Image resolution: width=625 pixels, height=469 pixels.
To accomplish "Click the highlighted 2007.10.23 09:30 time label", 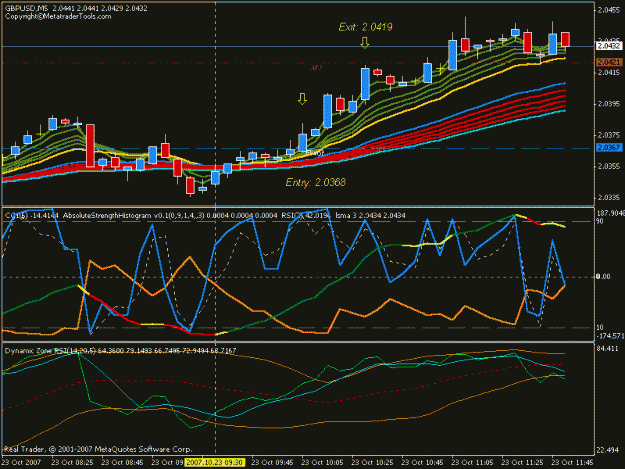I will [215, 463].
